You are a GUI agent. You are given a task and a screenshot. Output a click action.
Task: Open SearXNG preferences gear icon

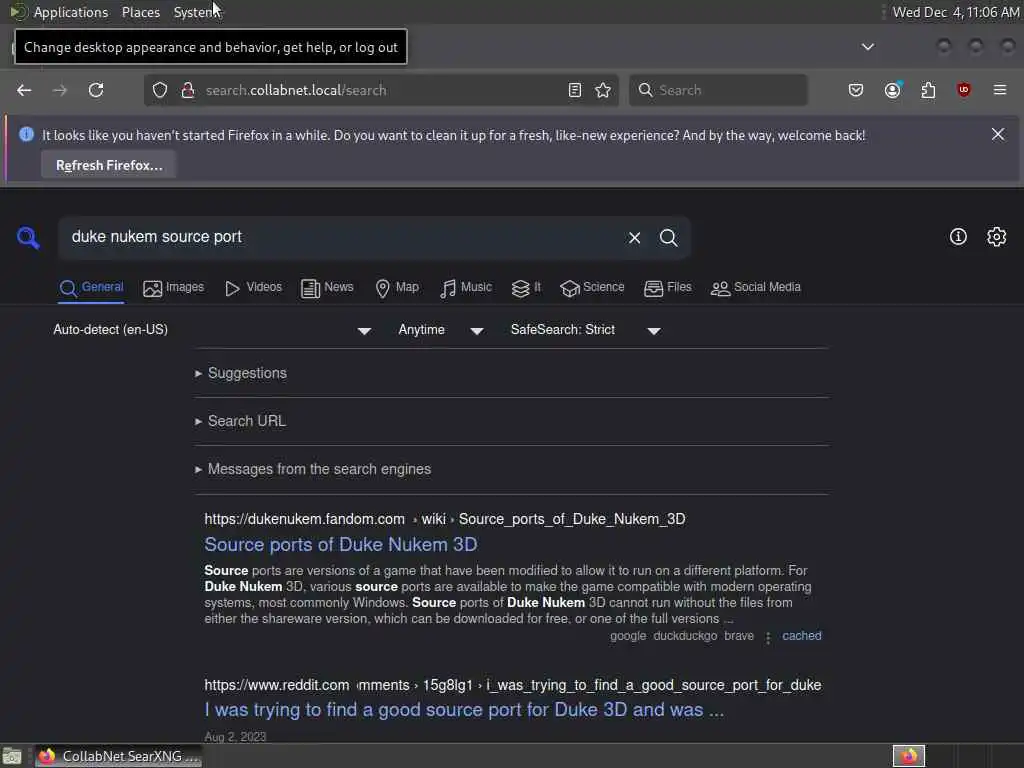[x=996, y=236]
